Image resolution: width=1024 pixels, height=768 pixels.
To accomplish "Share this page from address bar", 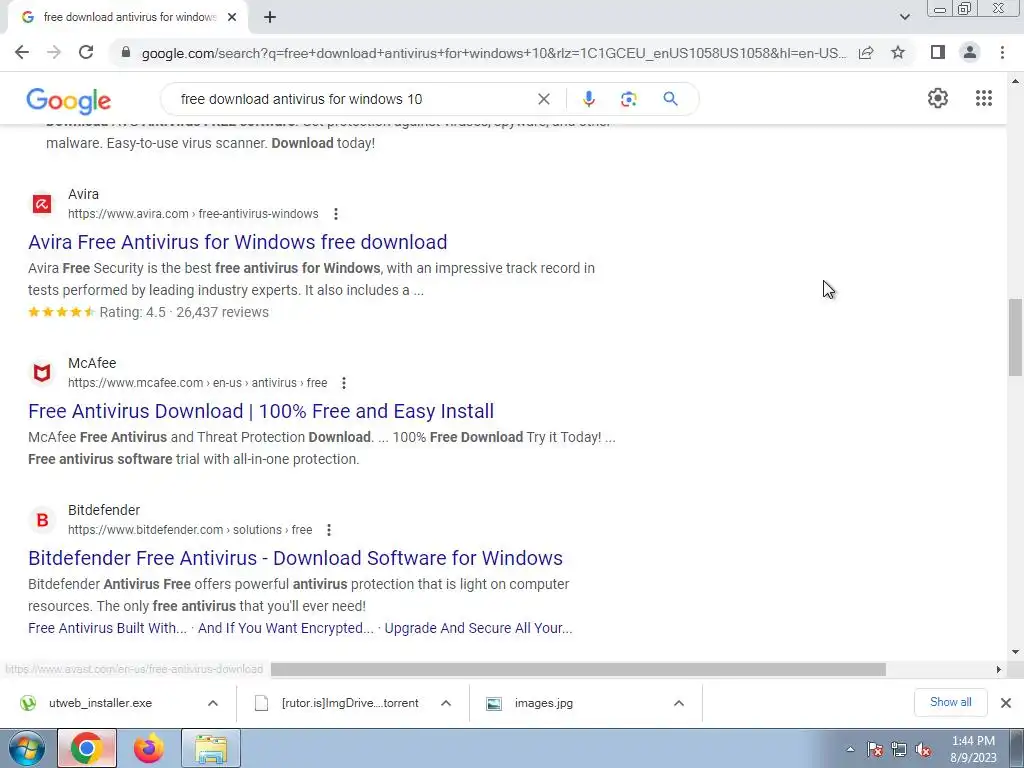I will click(x=866, y=52).
